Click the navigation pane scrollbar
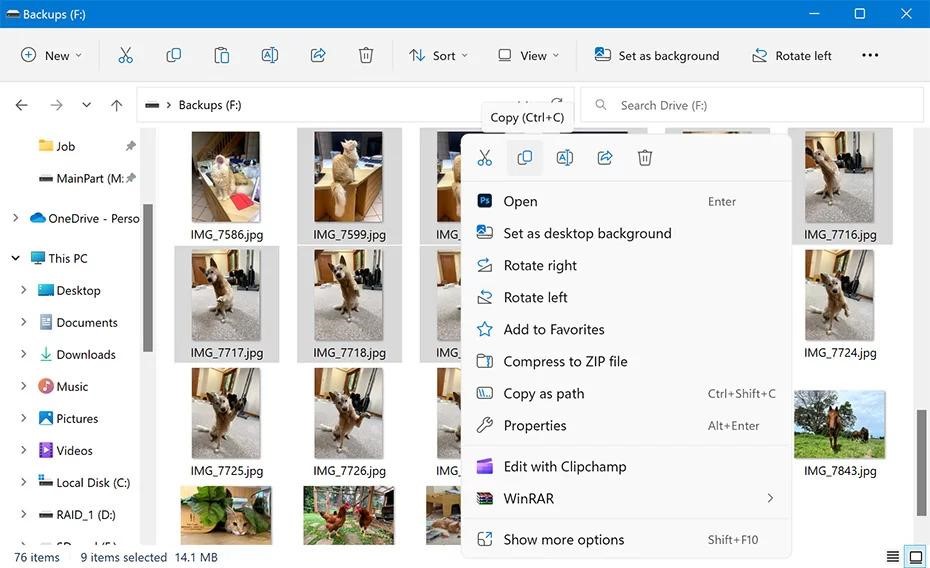 point(148,278)
